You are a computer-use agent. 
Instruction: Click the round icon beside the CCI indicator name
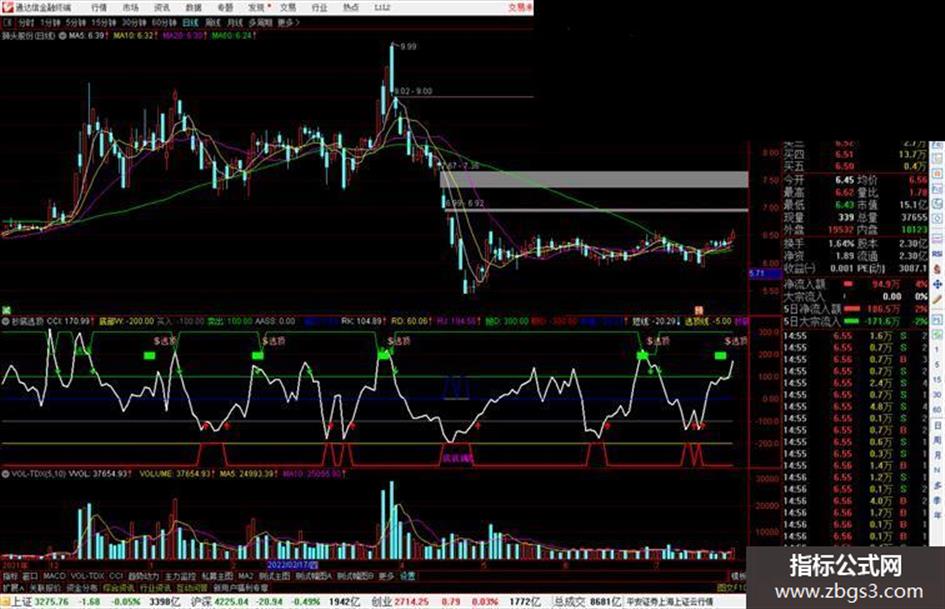7,321
